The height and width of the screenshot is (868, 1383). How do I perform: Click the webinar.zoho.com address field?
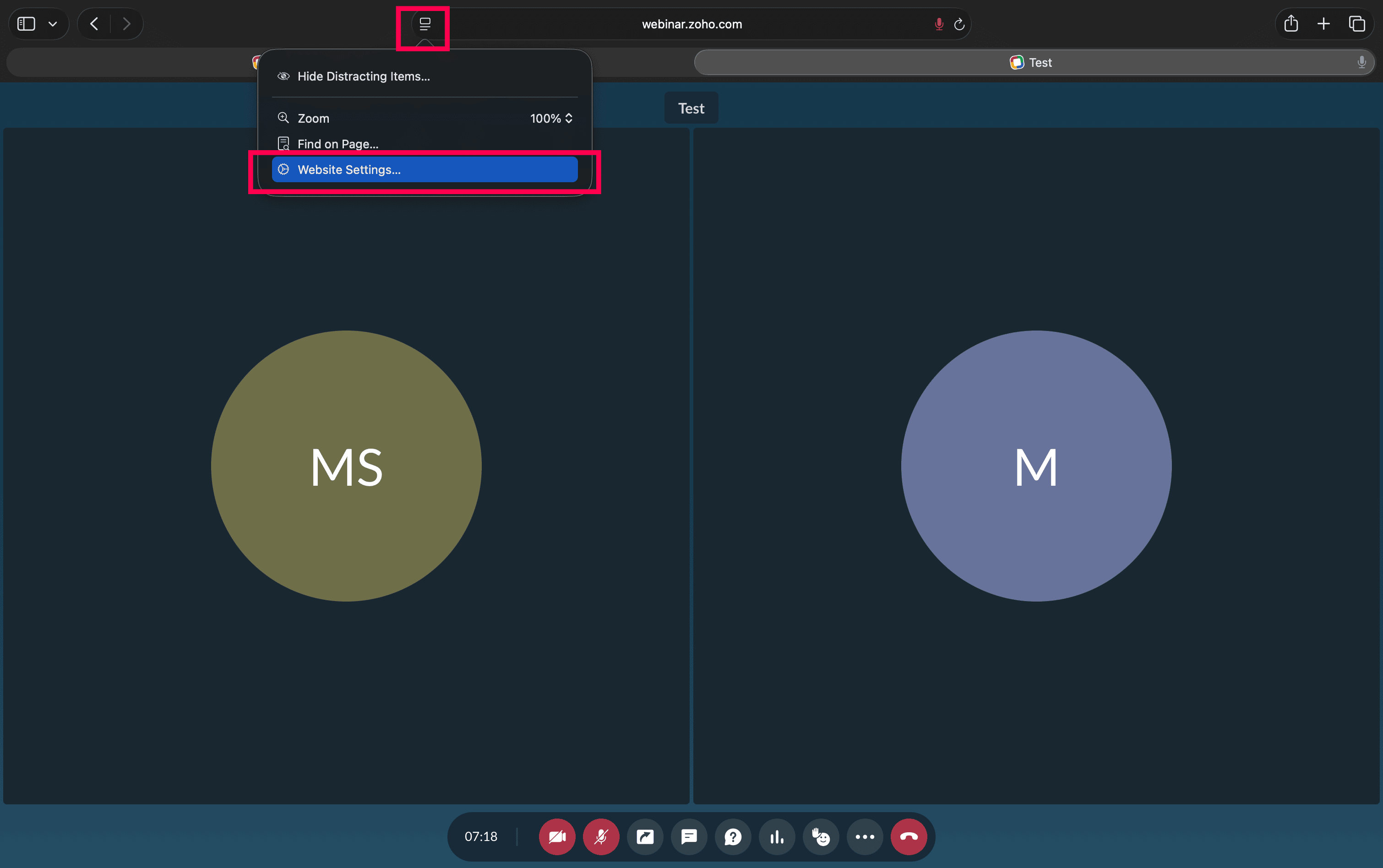coord(692,24)
